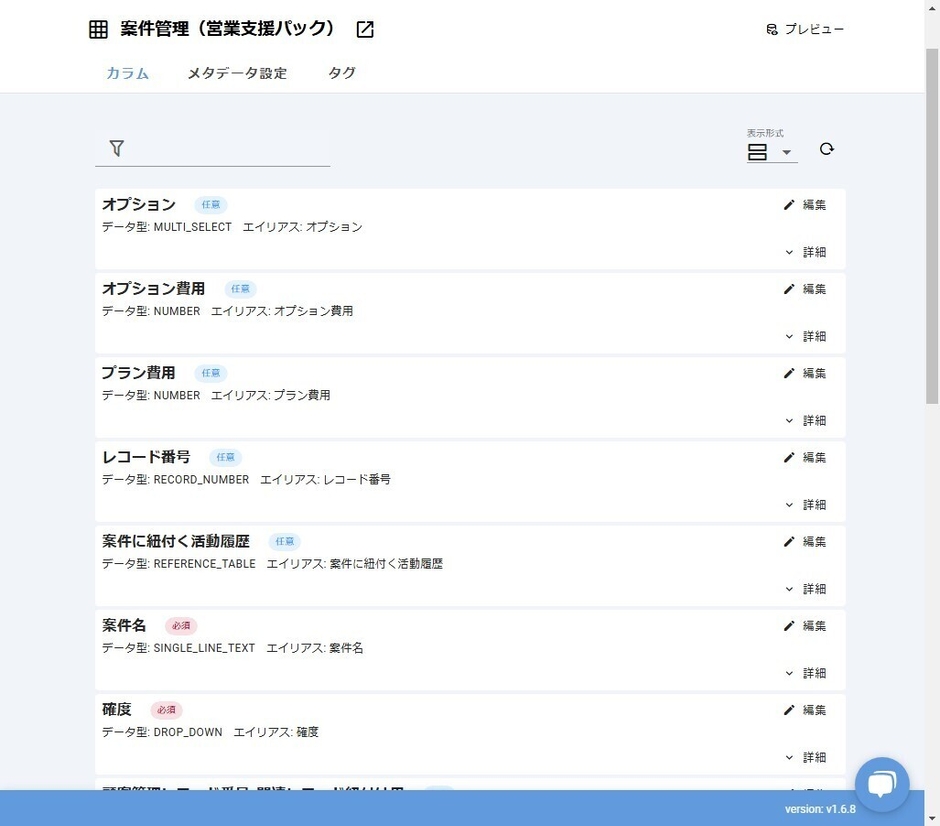
Task: Edit the レコード番号 column
Action: coord(805,457)
